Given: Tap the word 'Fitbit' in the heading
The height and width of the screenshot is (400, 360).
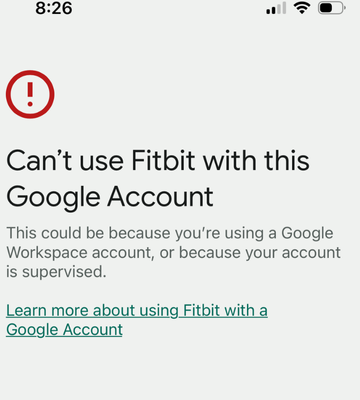Looking at the screenshot, I should click(163, 160).
